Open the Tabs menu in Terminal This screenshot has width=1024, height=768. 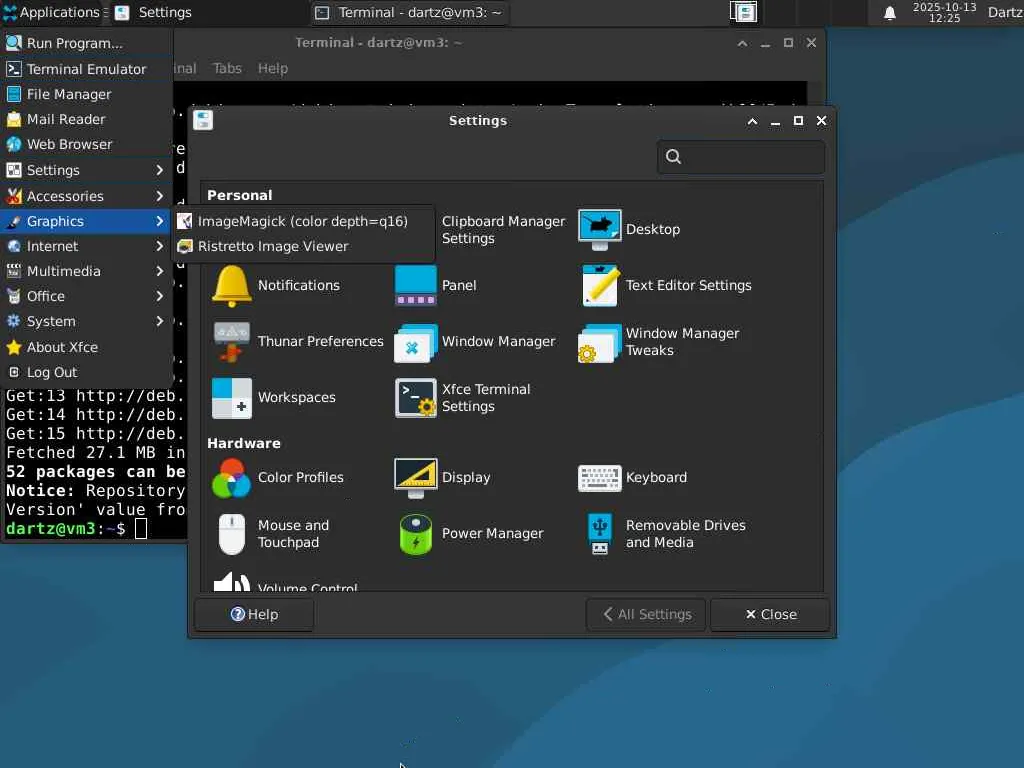click(227, 69)
